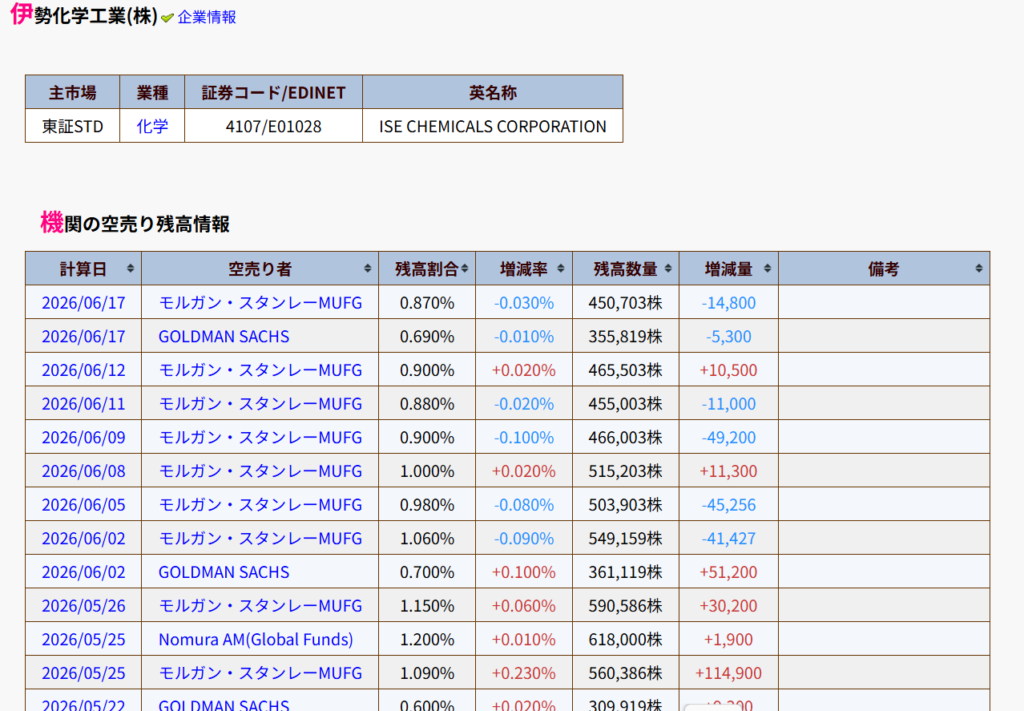The width and height of the screenshot is (1024, 711).
Task: Select the 計算日 column header
Action: coord(84,268)
